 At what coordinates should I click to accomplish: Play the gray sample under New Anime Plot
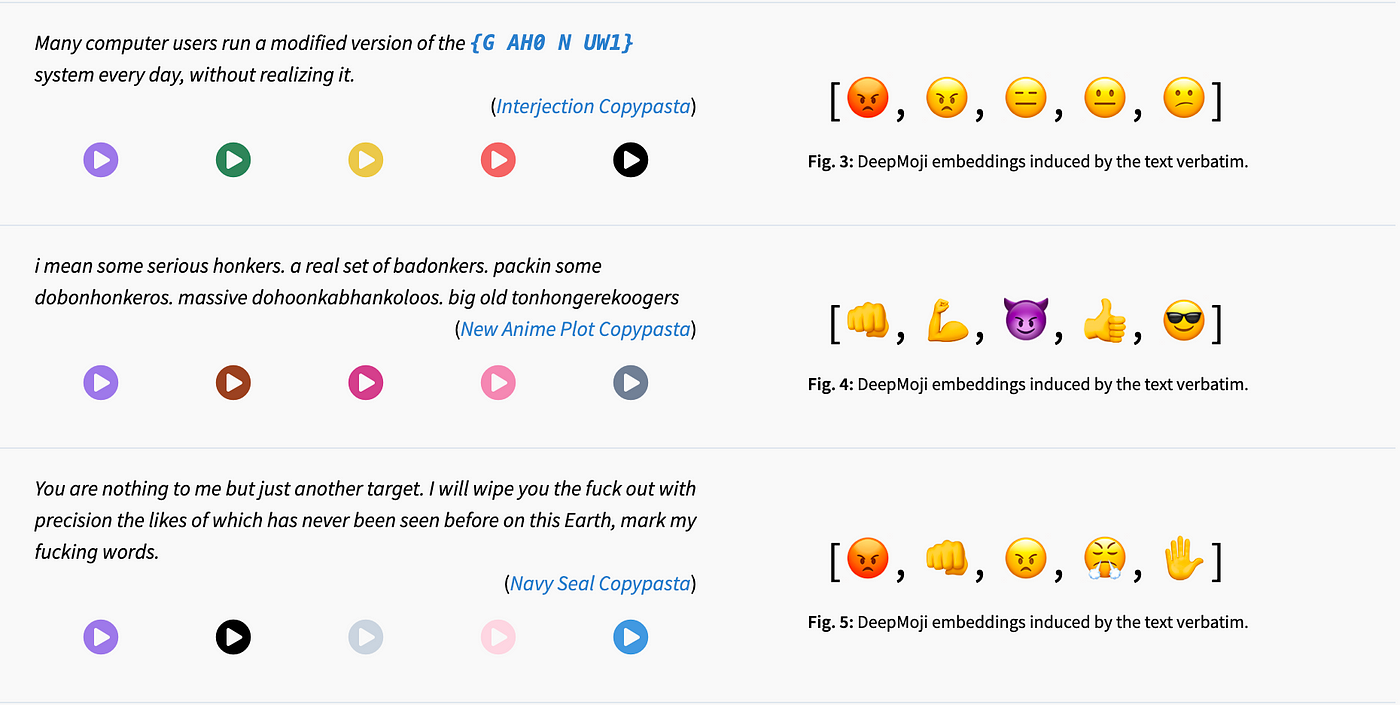630,382
